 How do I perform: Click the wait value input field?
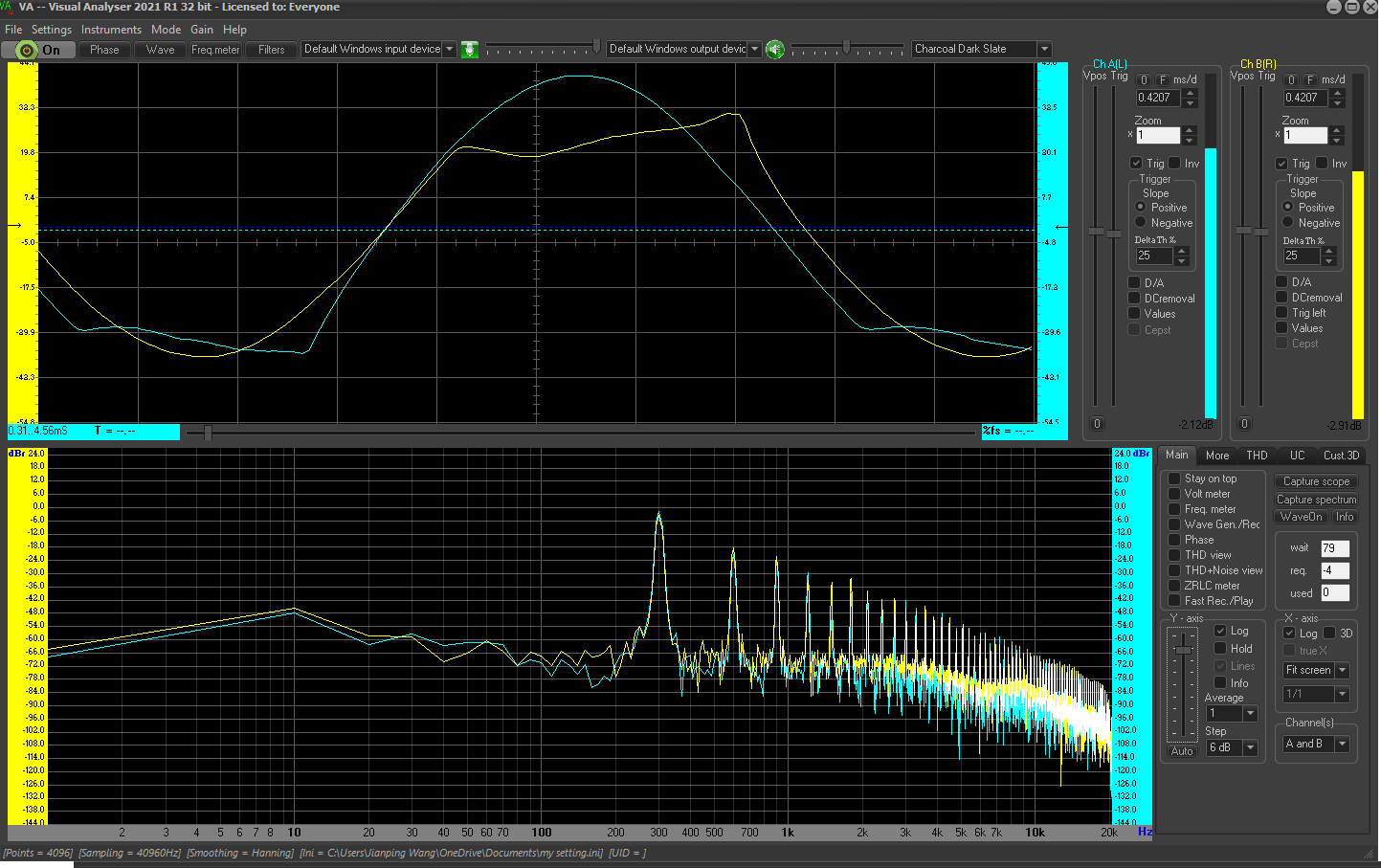pos(1335,548)
